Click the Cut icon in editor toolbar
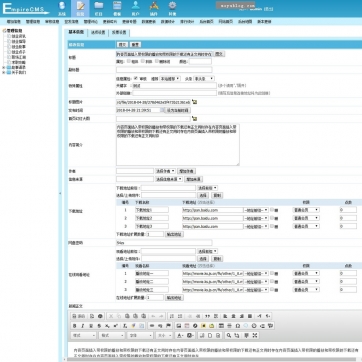The height and width of the screenshot is (362, 362). pyautogui.click(x=111, y=316)
